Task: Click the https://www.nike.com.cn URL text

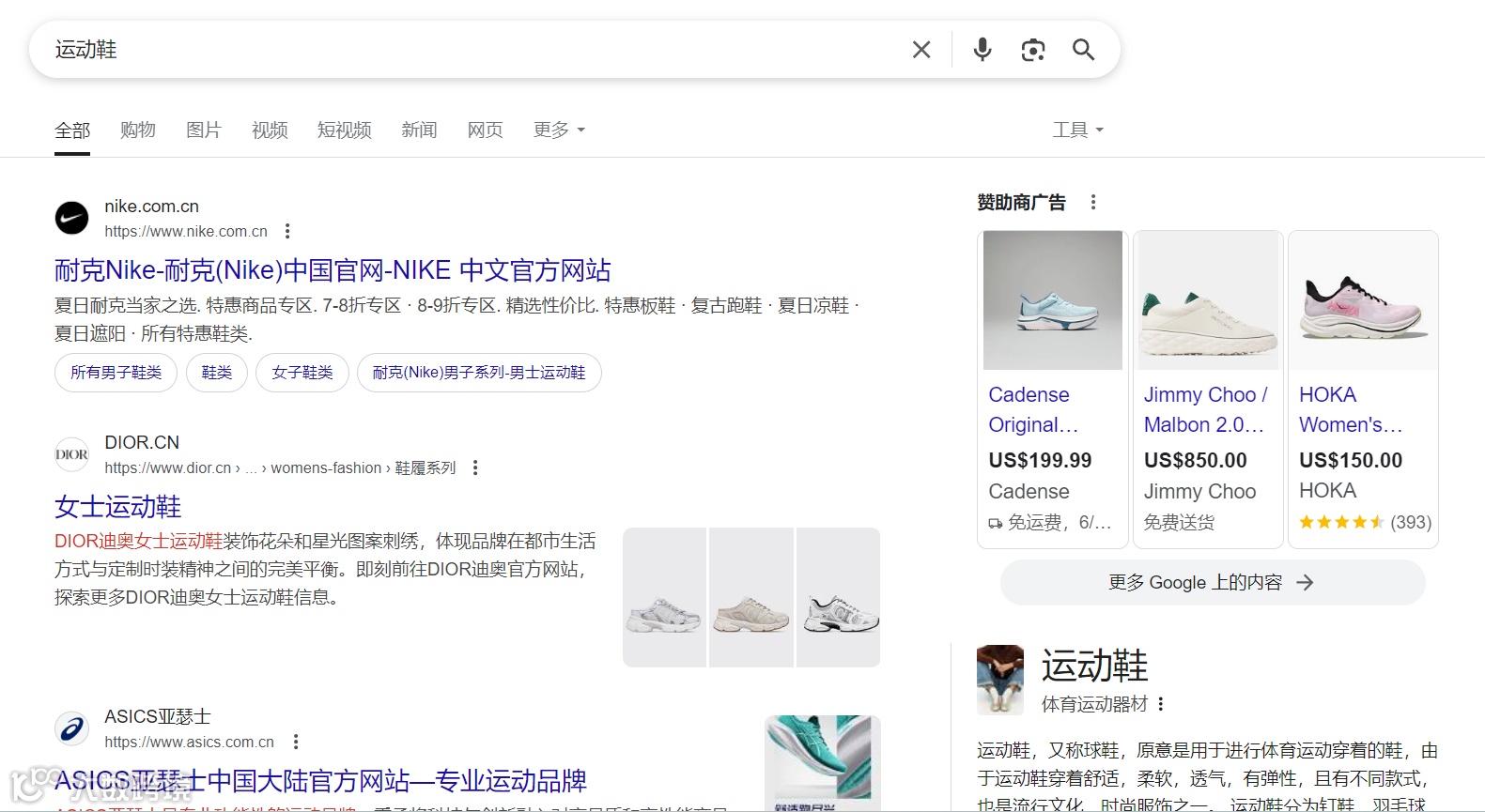Action: click(186, 231)
